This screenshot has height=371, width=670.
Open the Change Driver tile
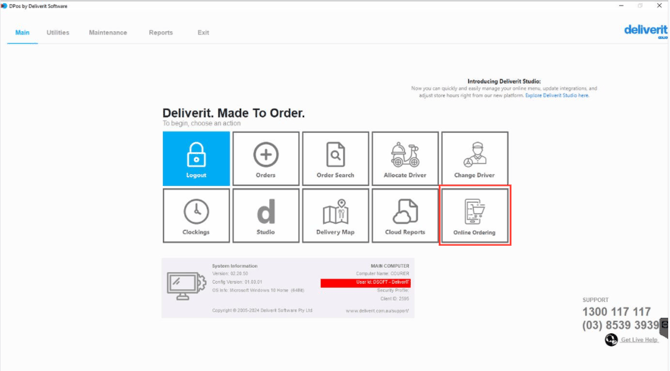475,159
